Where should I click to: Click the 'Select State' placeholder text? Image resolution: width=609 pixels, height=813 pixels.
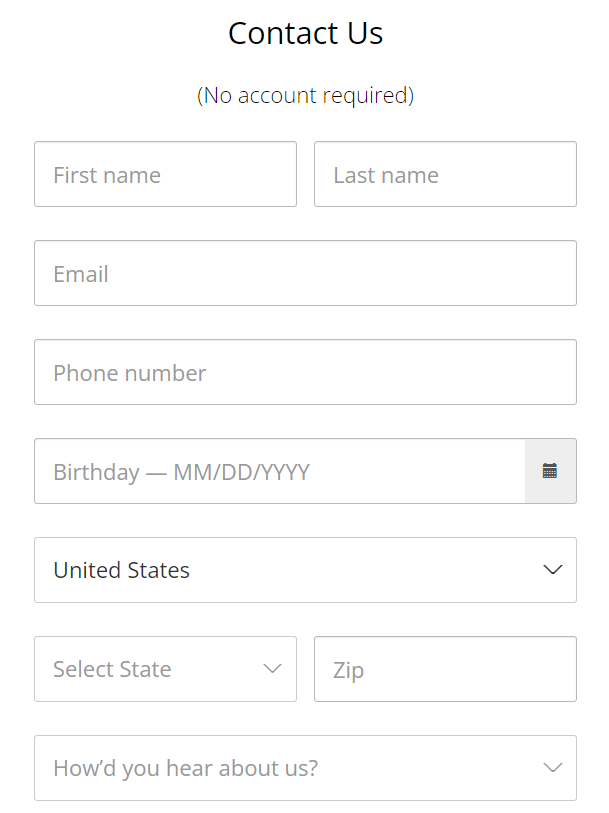(x=112, y=669)
